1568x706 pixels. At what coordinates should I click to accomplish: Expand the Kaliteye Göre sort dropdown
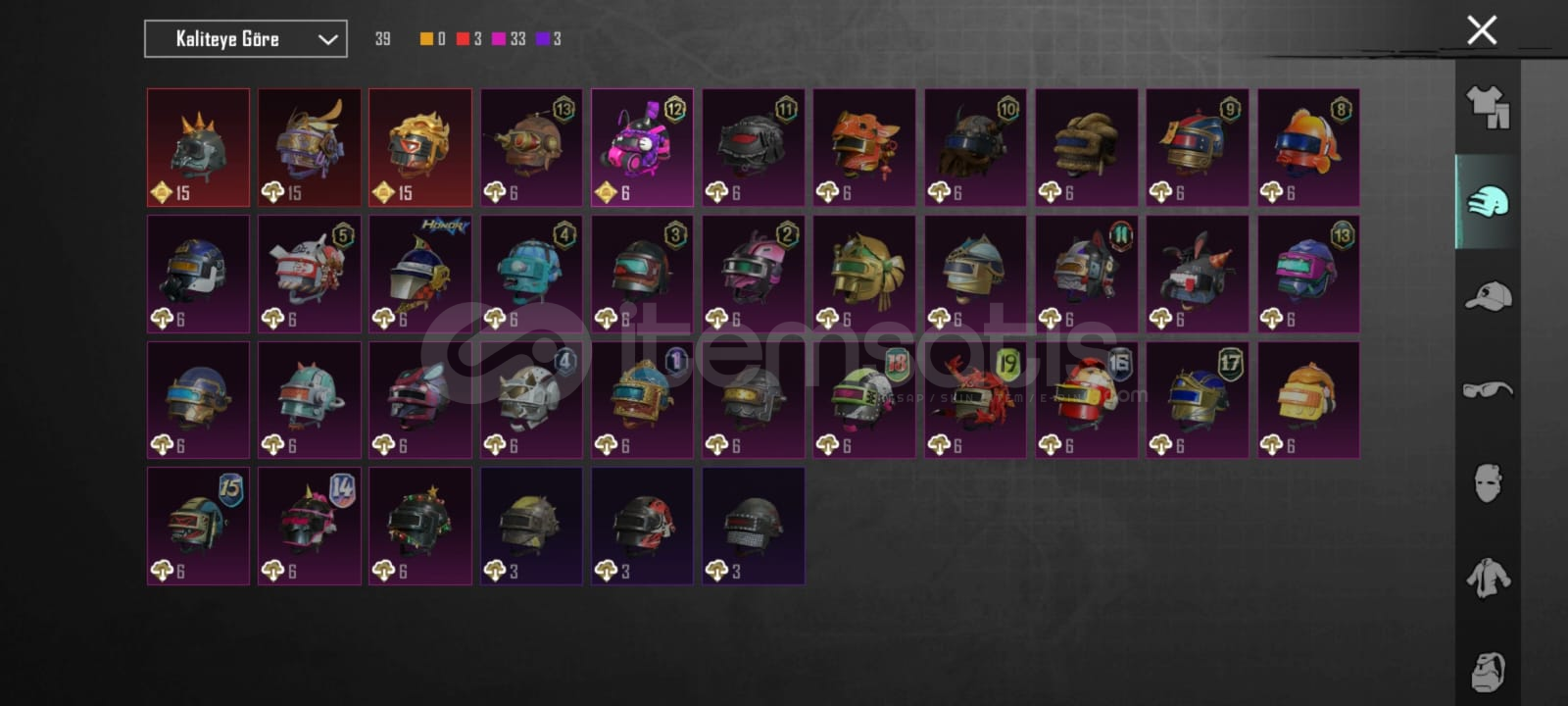pos(246,39)
